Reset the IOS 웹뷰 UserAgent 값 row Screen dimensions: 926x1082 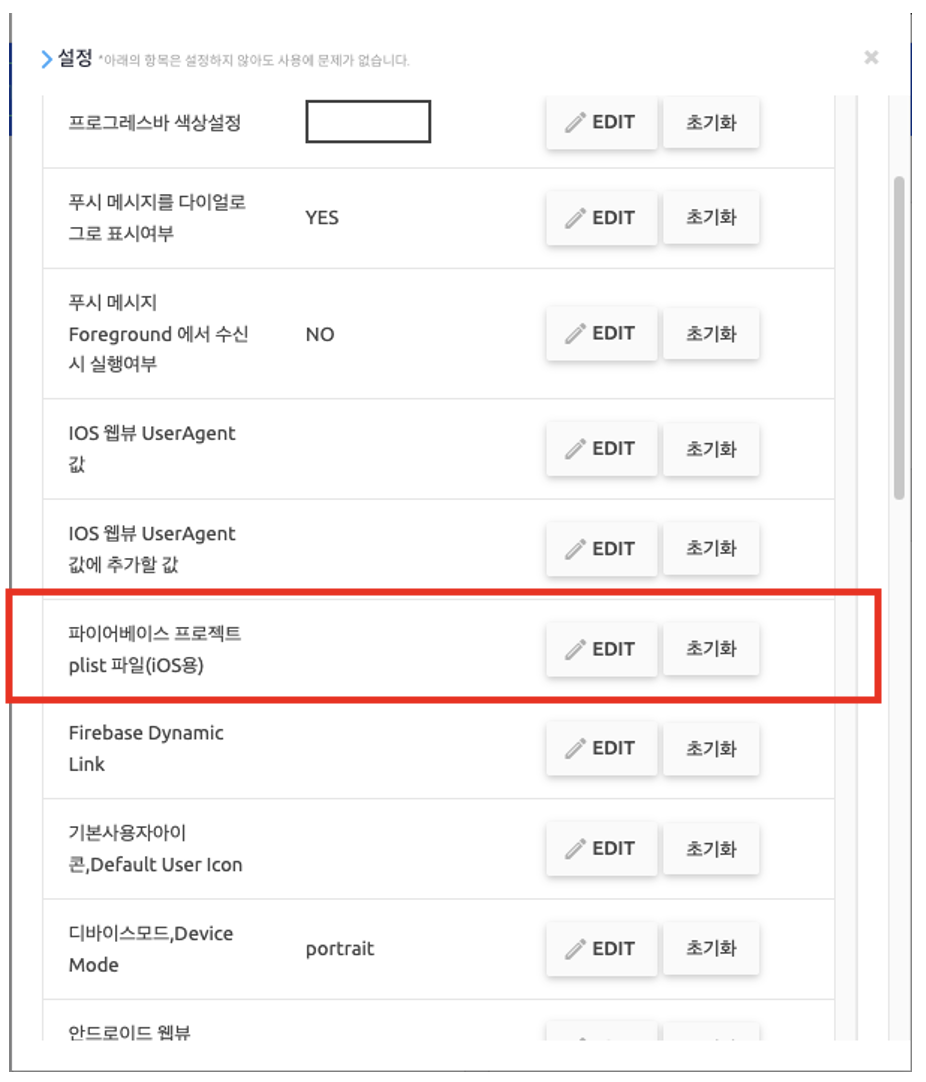tap(711, 449)
